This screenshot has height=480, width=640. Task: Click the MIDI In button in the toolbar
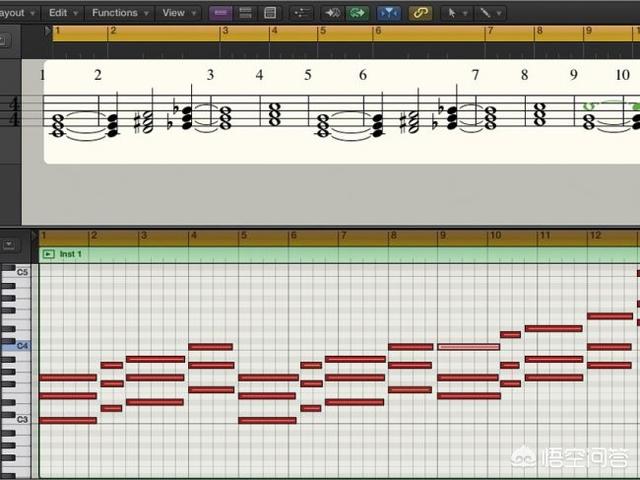(x=330, y=13)
